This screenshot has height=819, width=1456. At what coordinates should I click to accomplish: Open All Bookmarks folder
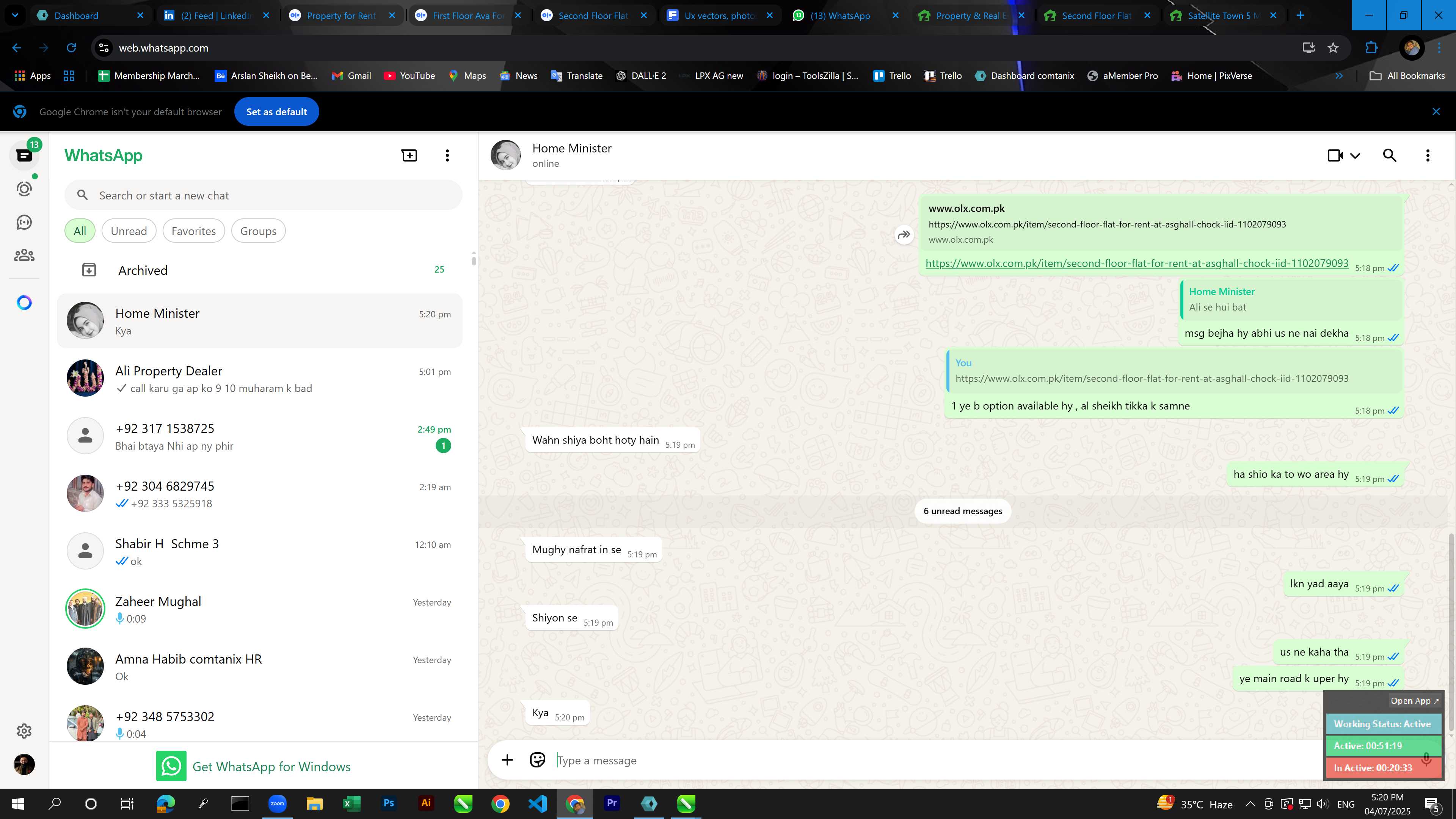(1407, 76)
